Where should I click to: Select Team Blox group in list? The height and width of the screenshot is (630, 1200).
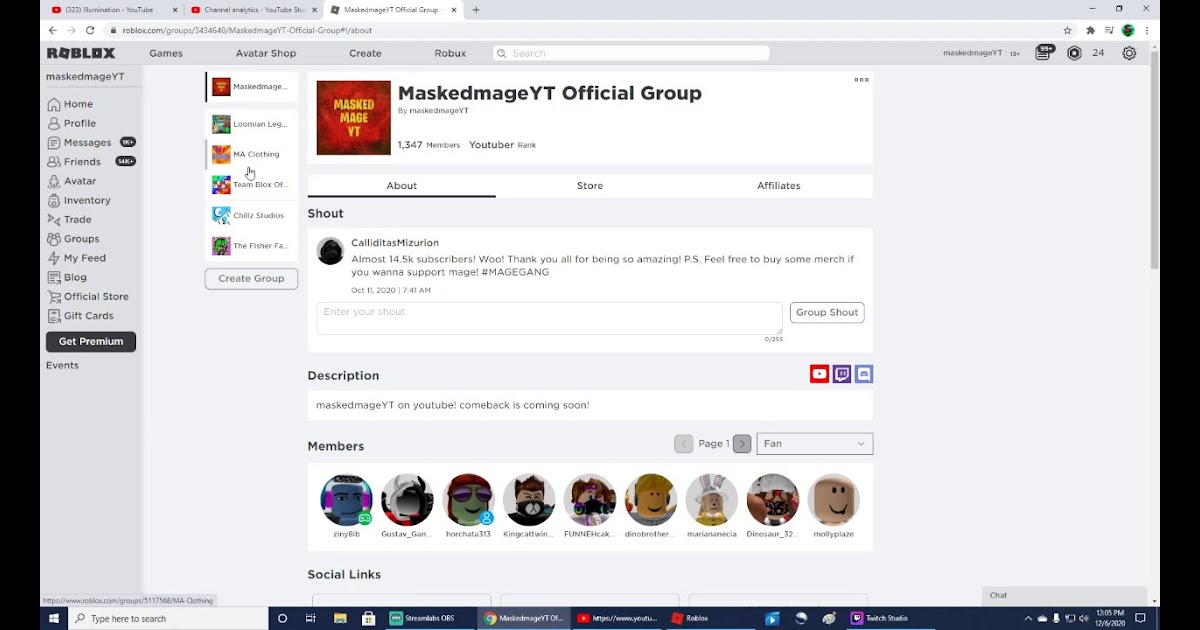coord(252,185)
